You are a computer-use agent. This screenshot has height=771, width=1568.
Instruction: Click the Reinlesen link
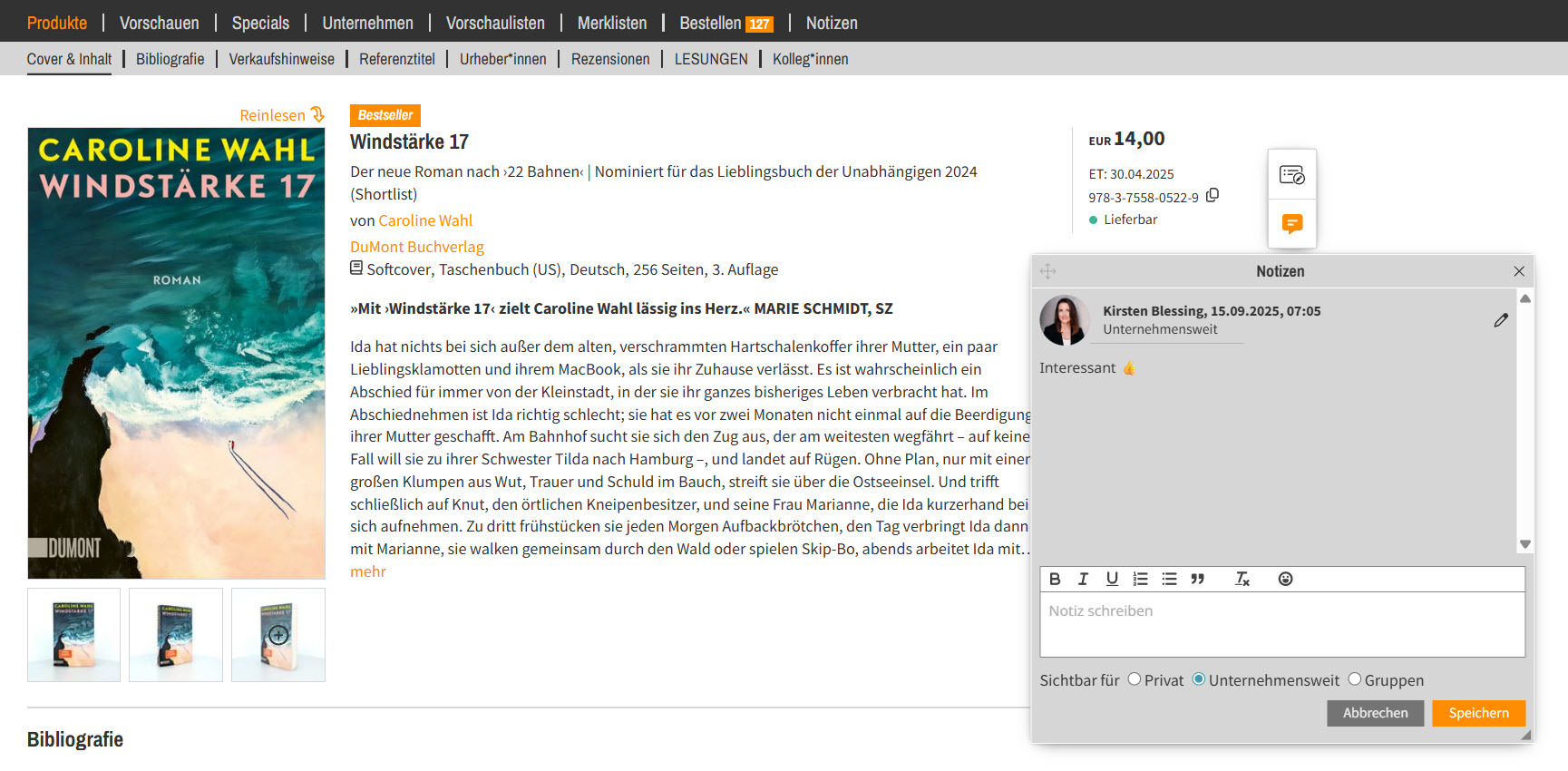272,115
